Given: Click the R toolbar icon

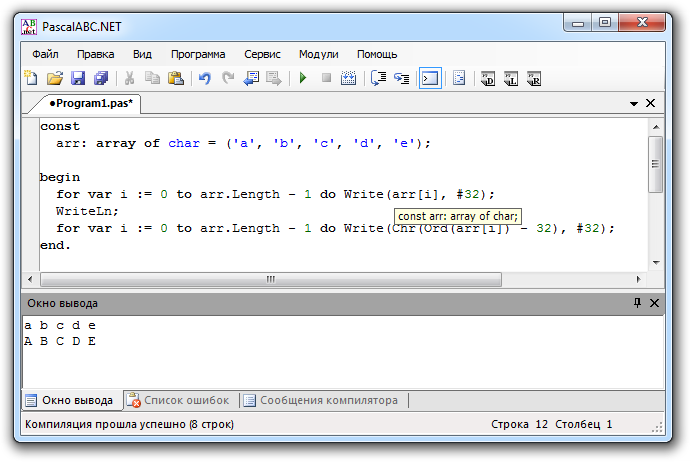Looking at the screenshot, I should pos(534,78).
